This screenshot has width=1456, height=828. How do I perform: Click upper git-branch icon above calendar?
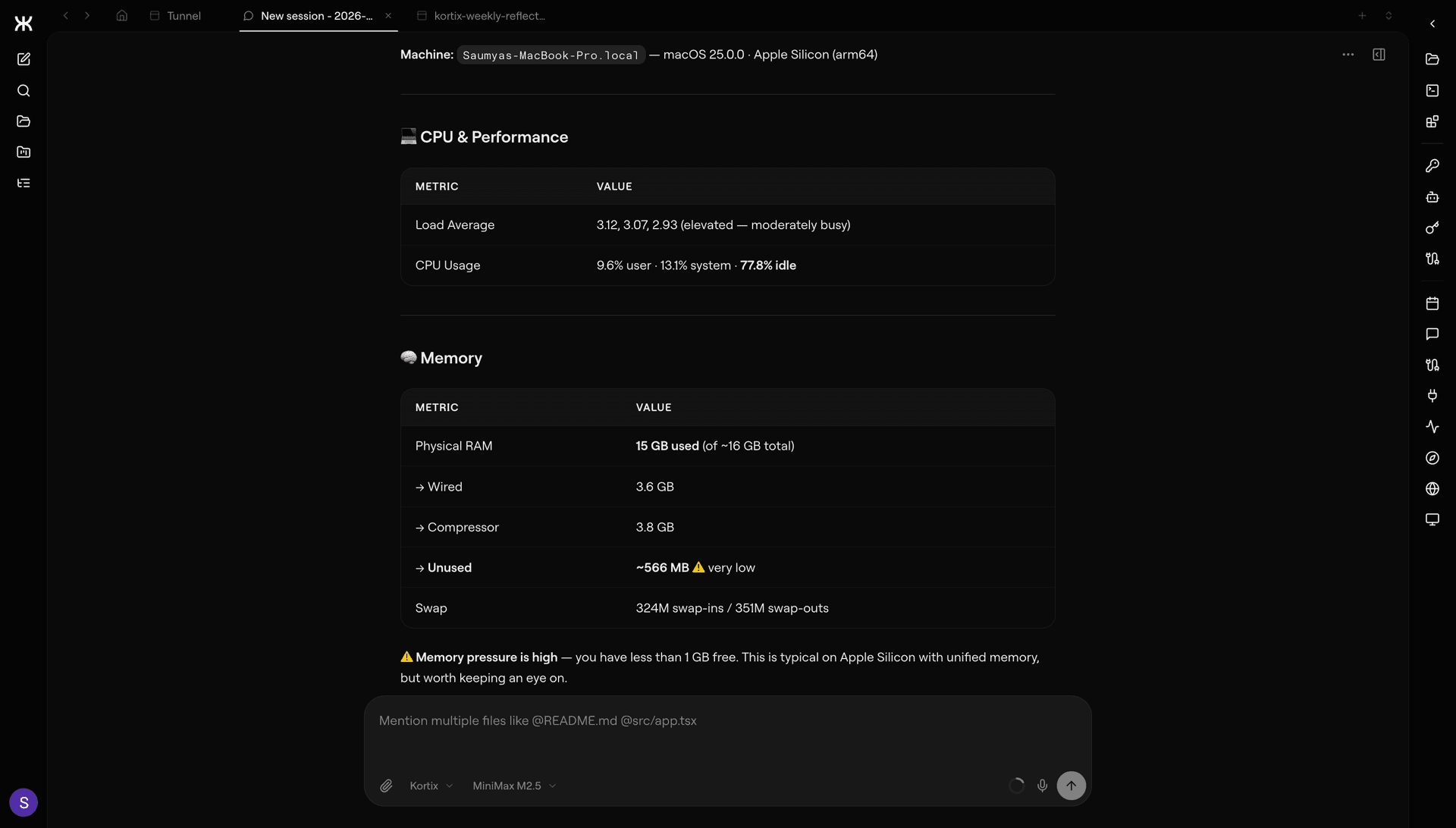tap(1432, 259)
